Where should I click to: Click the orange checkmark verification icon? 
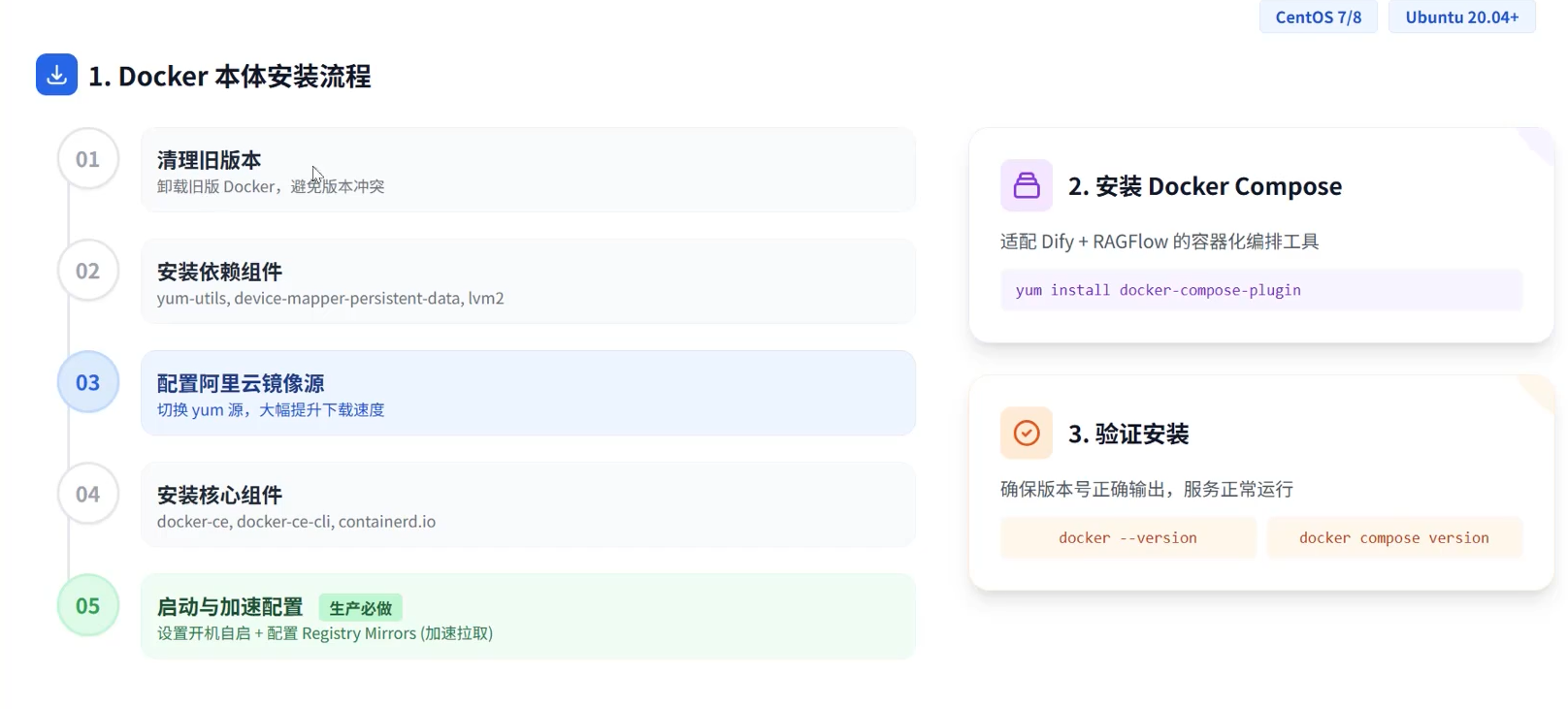coord(1027,433)
